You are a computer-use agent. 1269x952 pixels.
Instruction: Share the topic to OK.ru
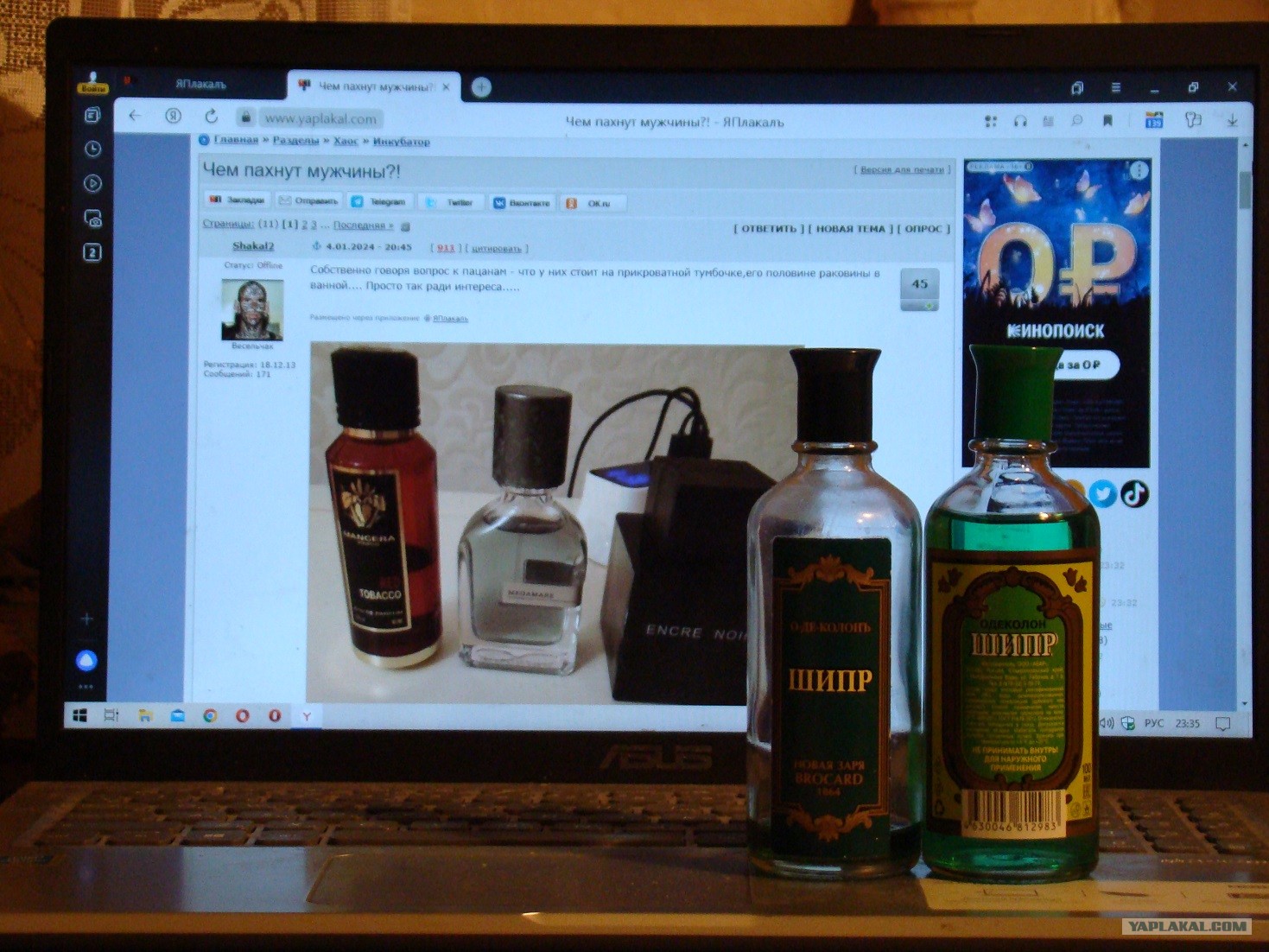[x=593, y=204]
